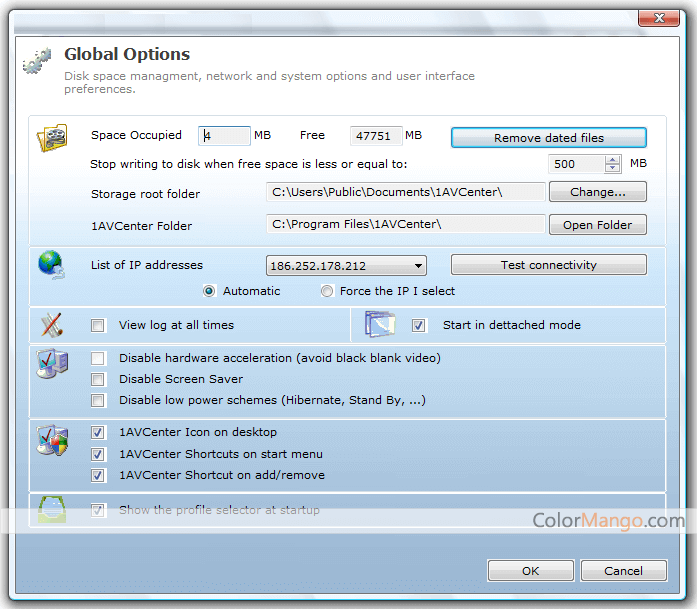
Task: Click Change storage root folder button
Action: tap(597, 192)
